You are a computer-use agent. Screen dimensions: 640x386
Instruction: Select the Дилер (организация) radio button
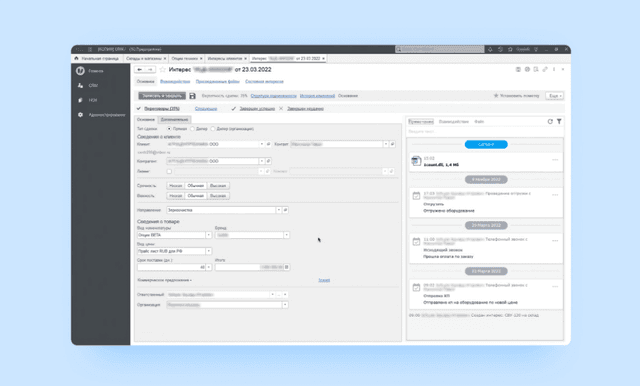coord(213,129)
